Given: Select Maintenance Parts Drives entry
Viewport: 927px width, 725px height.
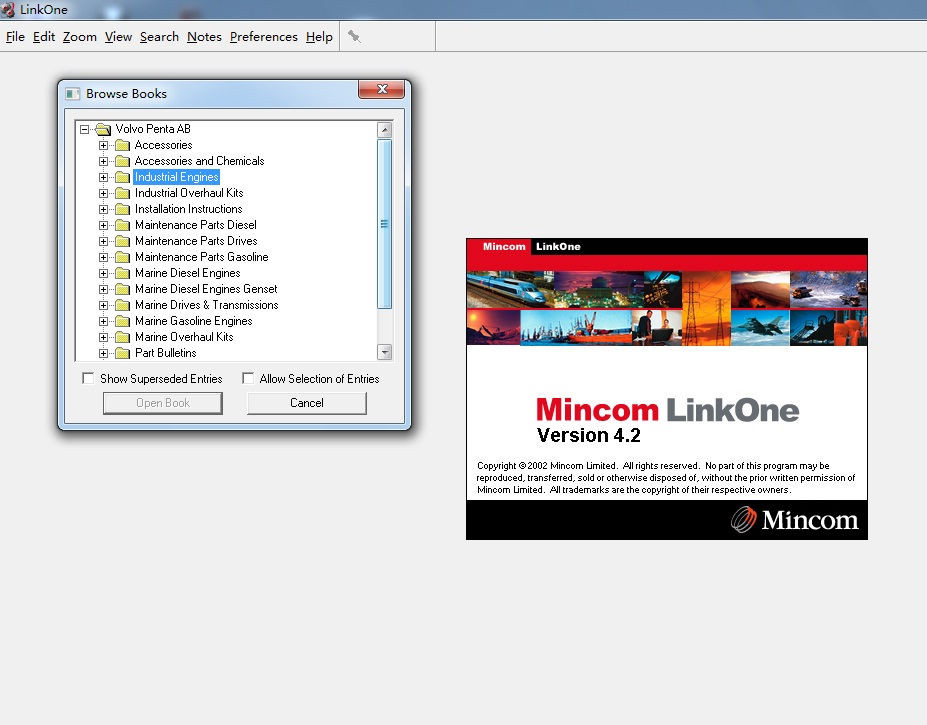Looking at the screenshot, I should tap(196, 241).
